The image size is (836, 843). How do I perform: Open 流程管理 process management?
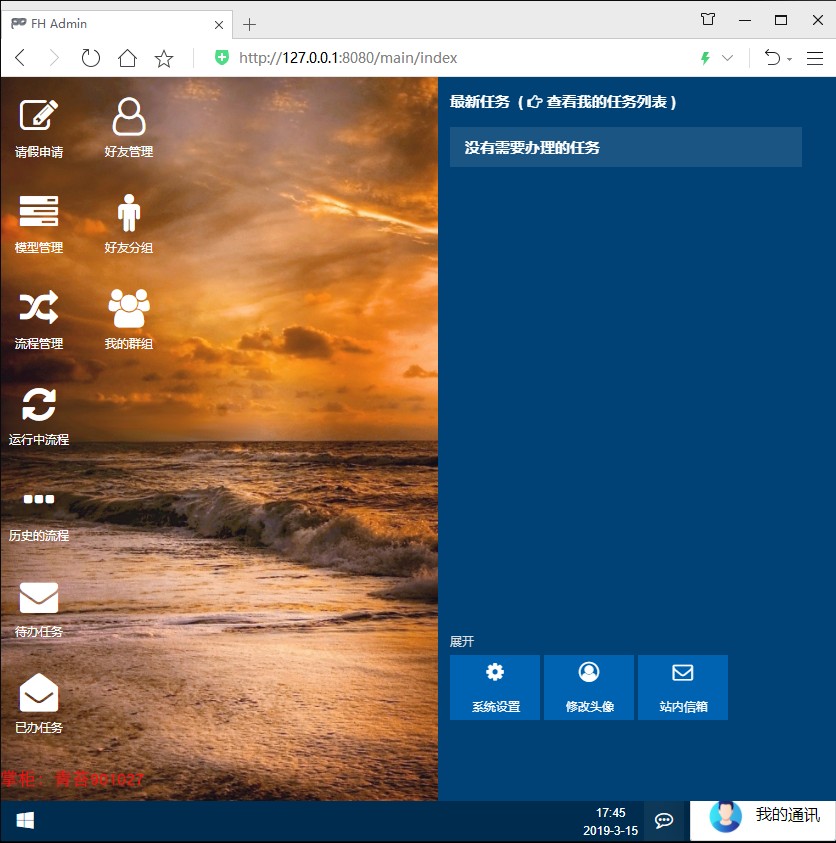(39, 320)
